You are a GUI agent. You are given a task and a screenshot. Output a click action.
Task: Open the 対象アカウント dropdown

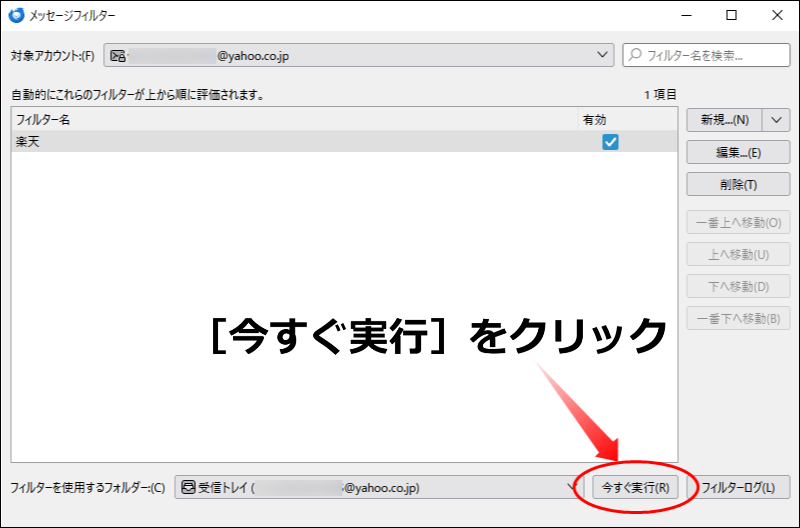point(359,55)
